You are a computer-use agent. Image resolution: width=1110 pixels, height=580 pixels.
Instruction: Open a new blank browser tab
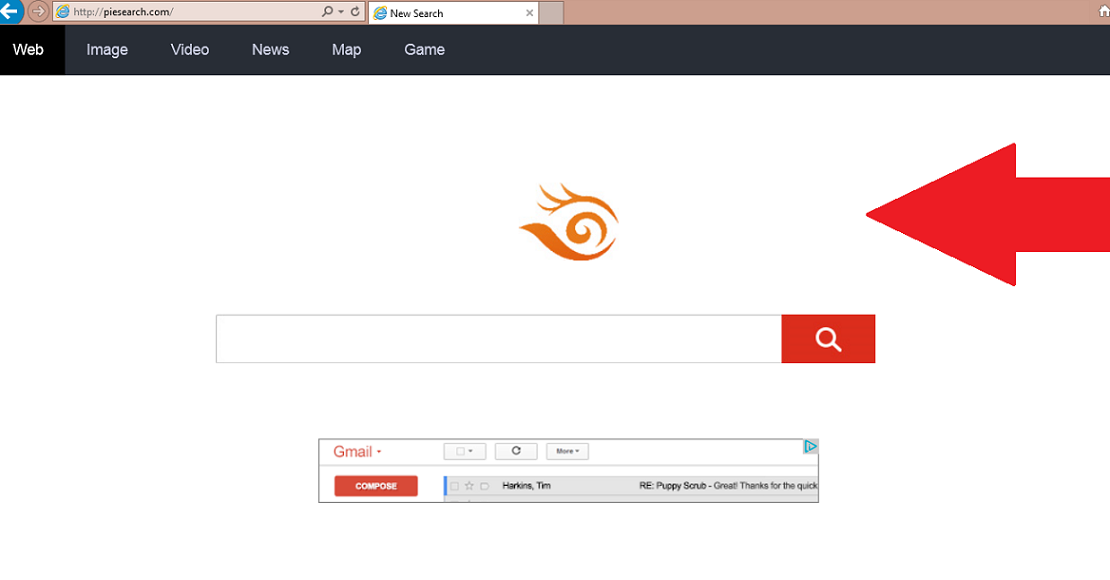pyautogui.click(x=551, y=13)
